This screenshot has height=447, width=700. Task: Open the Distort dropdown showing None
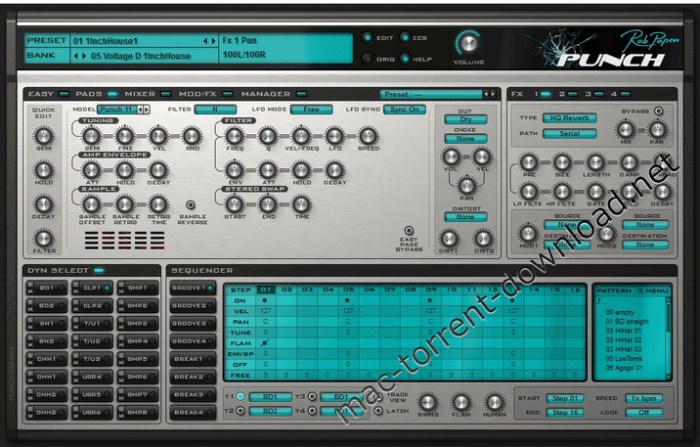466,217
